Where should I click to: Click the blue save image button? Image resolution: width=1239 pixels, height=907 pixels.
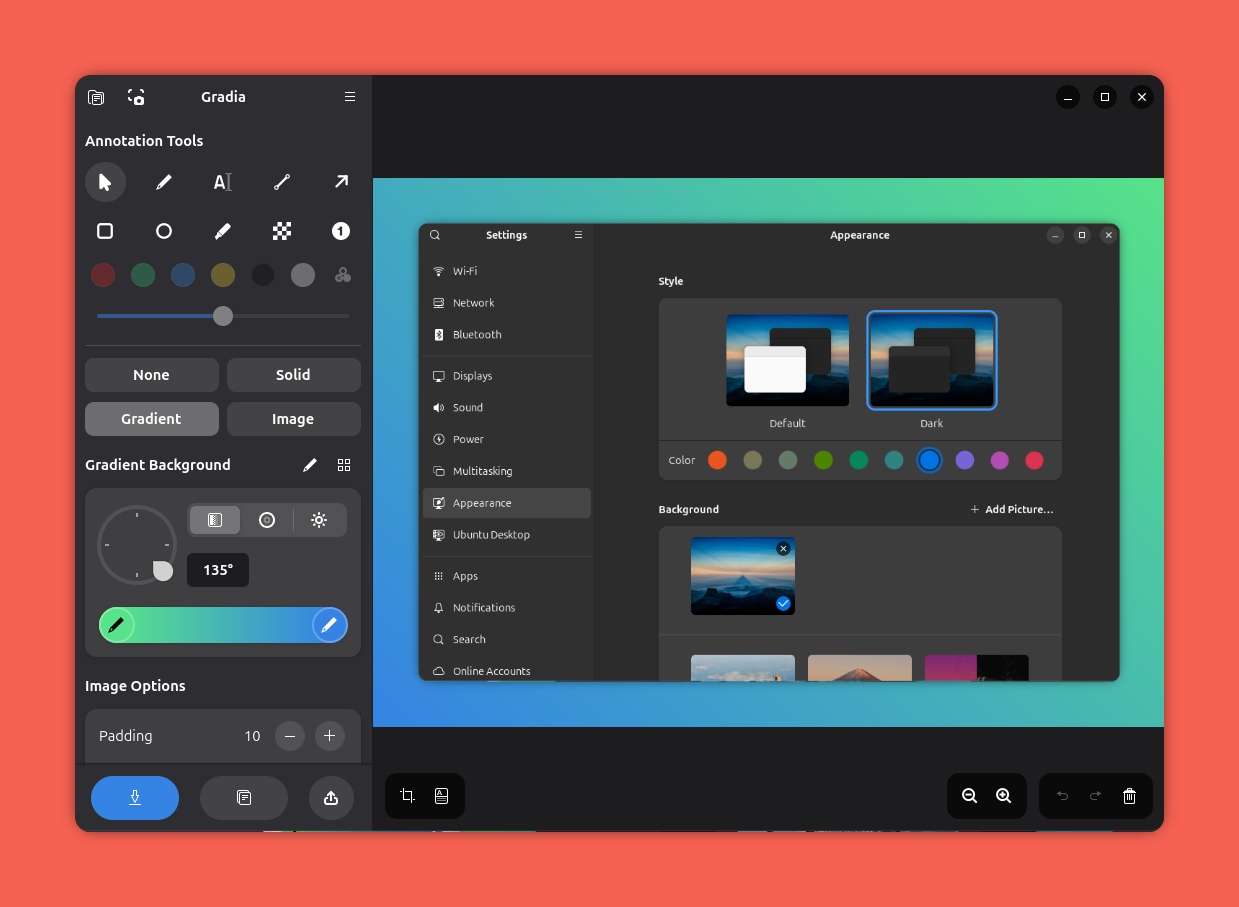coord(135,798)
